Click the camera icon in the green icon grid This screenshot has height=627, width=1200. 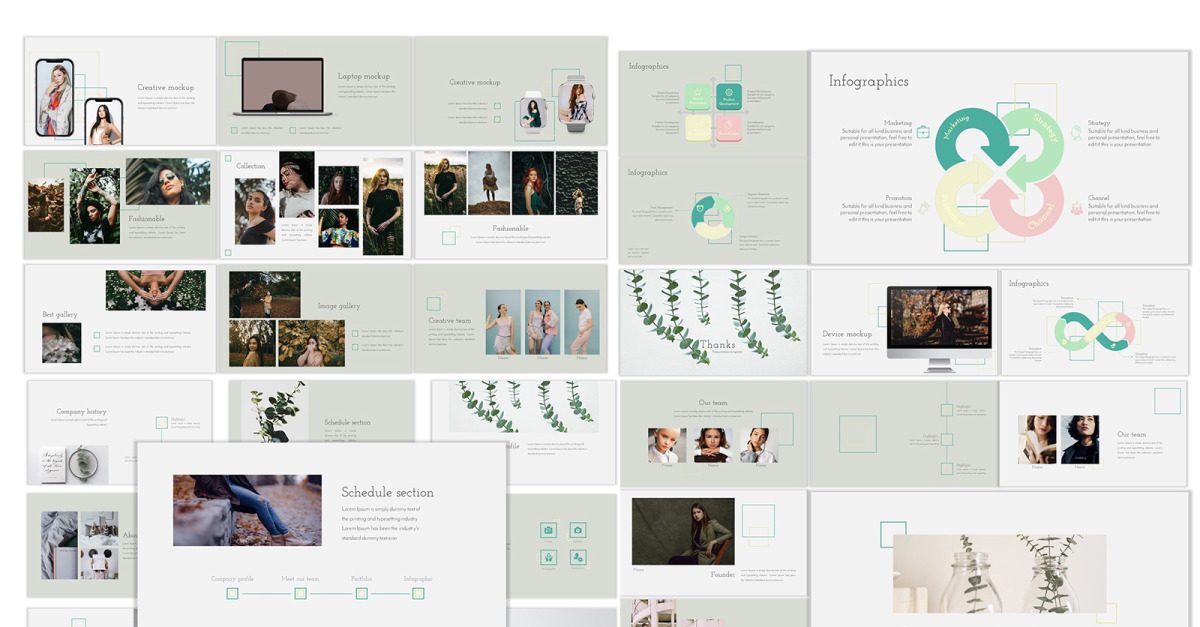click(x=577, y=530)
